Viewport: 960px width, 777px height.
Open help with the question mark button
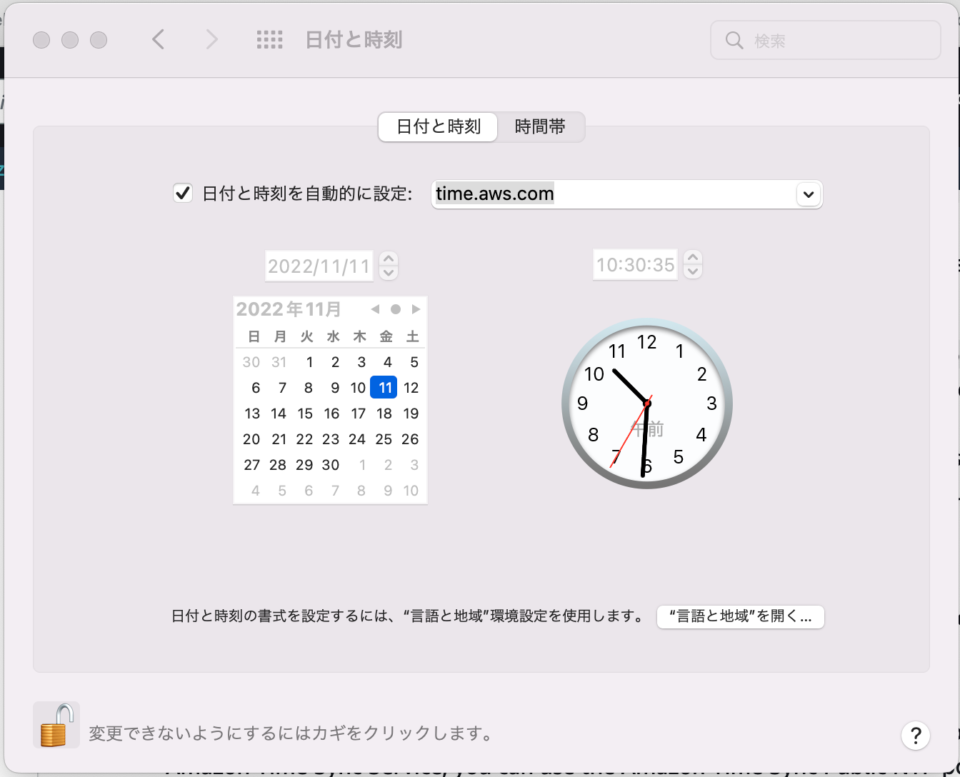pyautogui.click(x=915, y=735)
